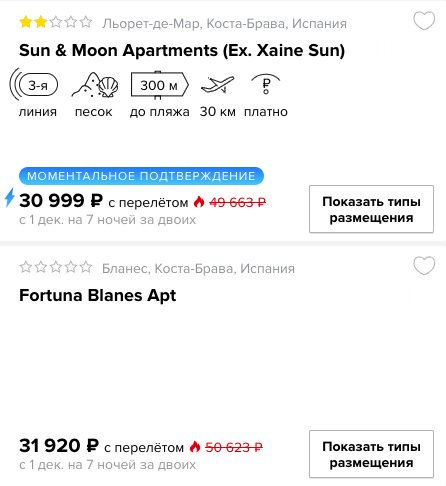Click the 31 920 ₽ price
446x486 pixels.
coord(59,446)
